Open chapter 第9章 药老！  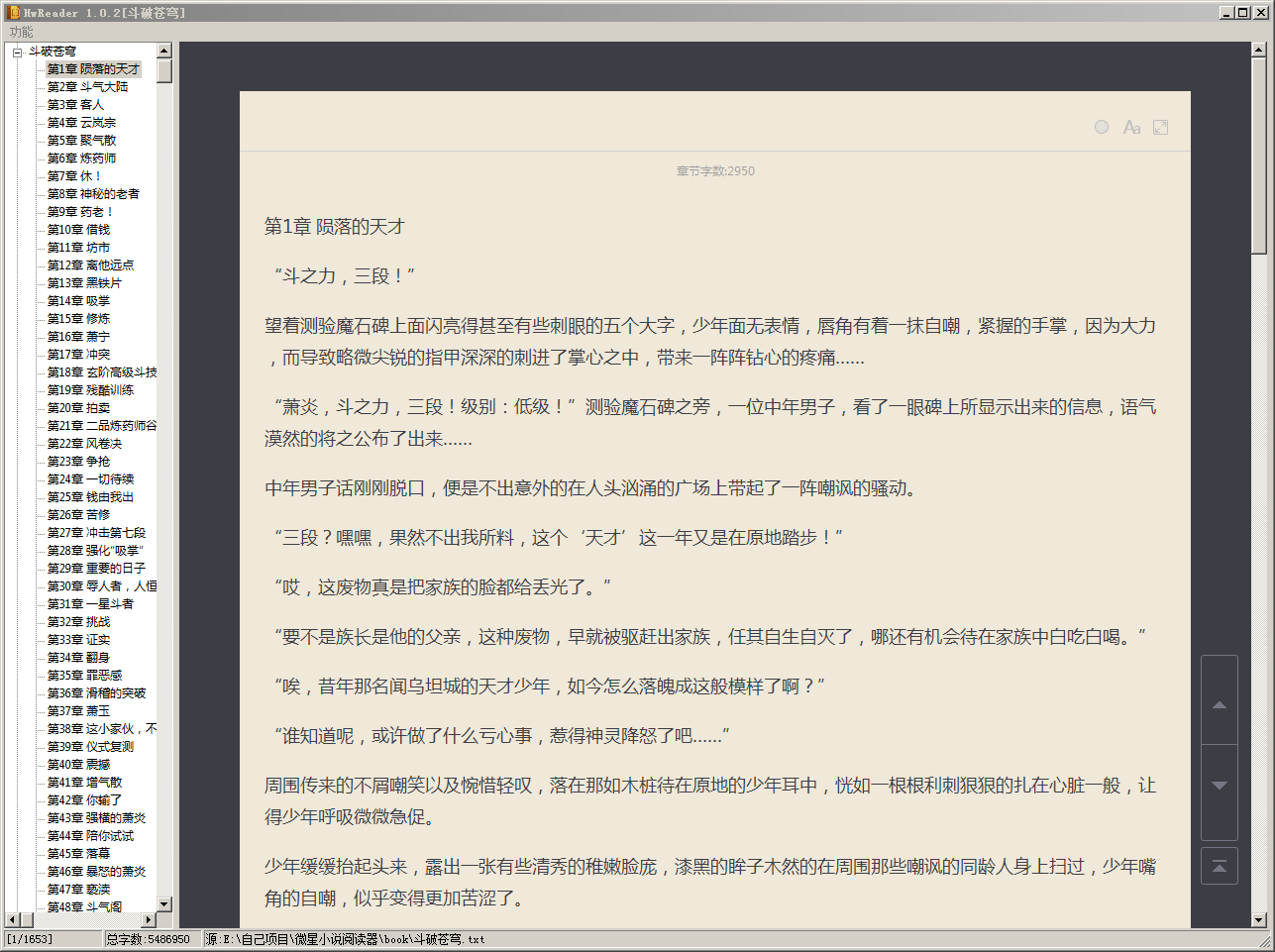pyautogui.click(x=80, y=212)
